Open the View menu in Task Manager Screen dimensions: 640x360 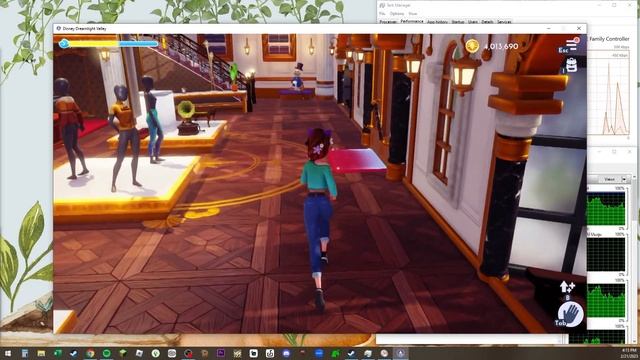413,13
